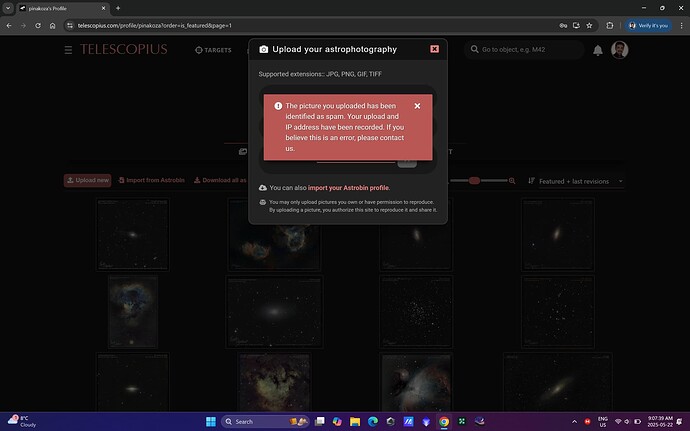Open the Targets menu
690x431 pixels.
tap(213, 50)
